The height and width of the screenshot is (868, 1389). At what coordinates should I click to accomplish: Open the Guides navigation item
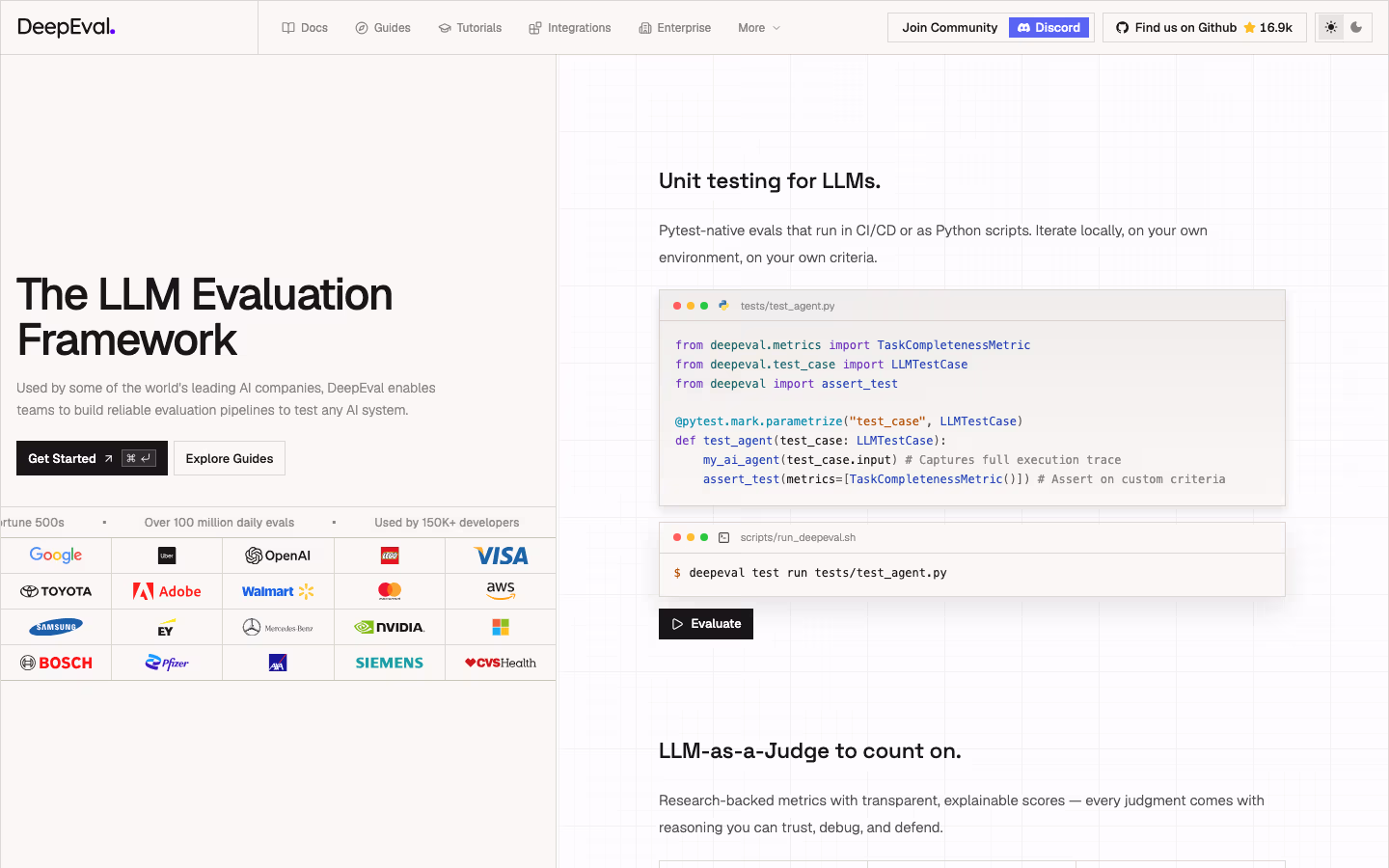pyautogui.click(x=383, y=28)
